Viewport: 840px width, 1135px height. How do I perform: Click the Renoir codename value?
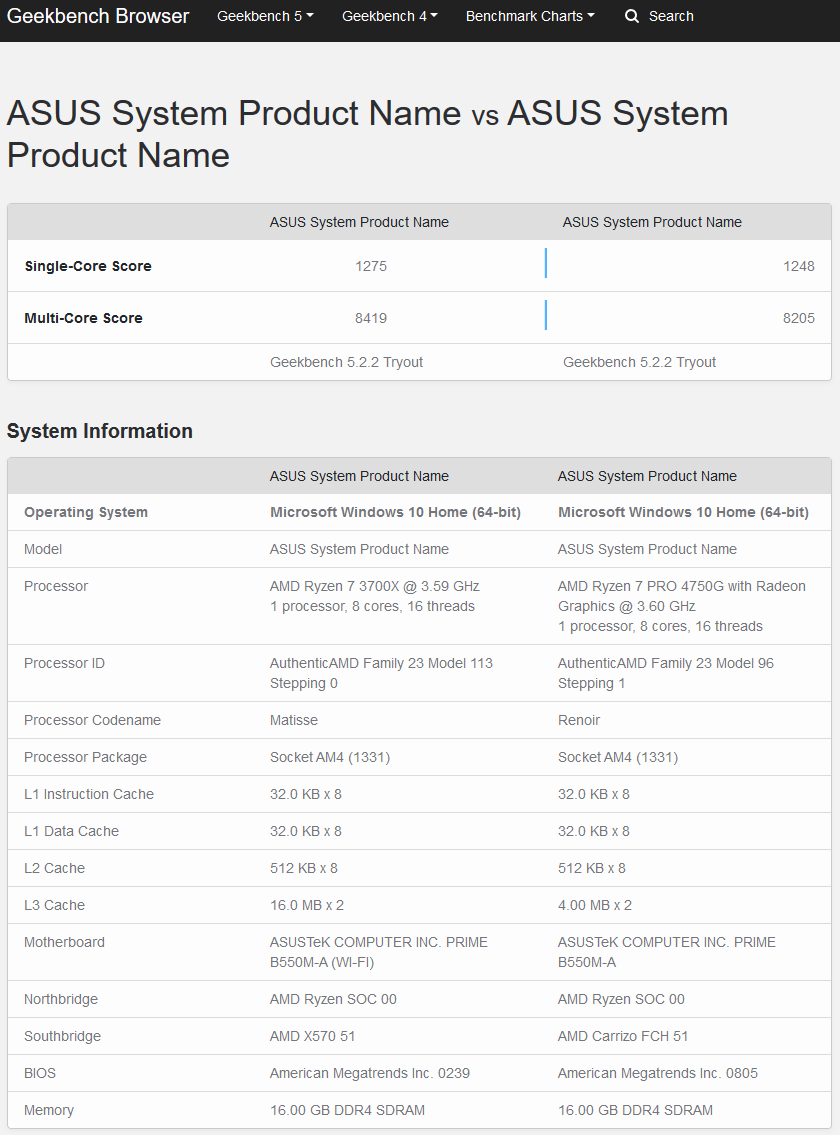click(579, 720)
